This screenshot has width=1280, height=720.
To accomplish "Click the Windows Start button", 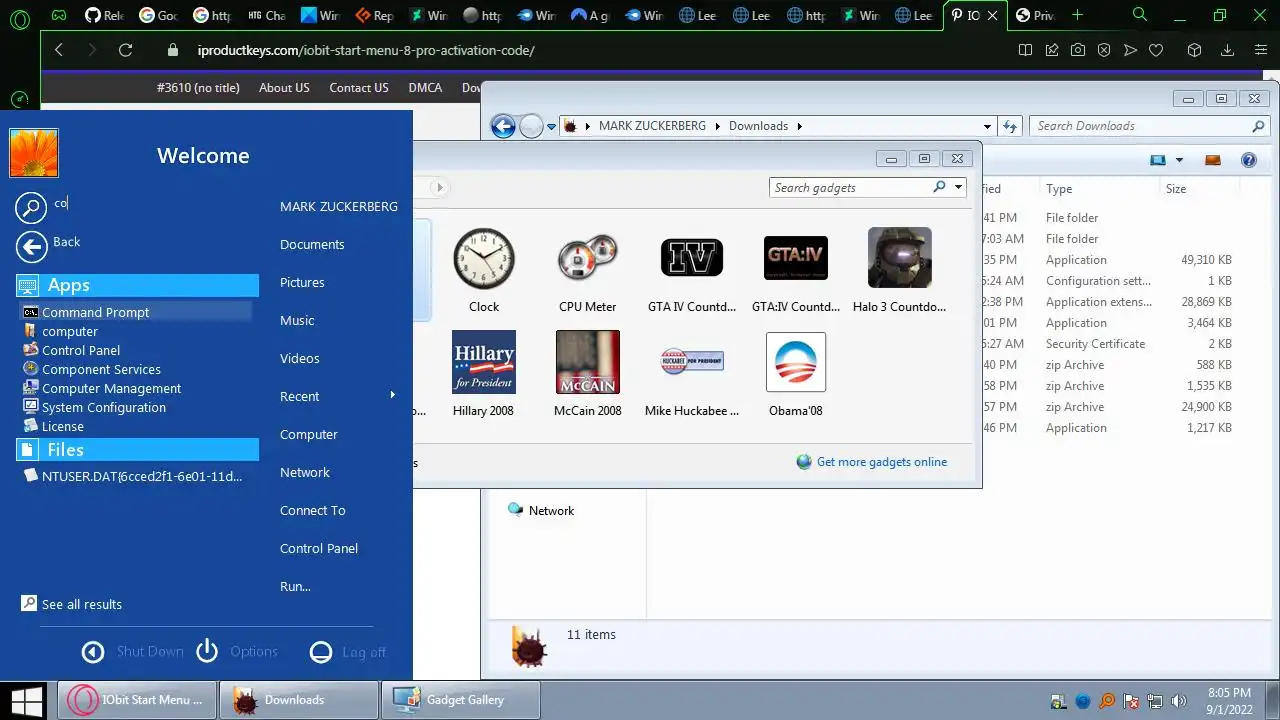I will (26, 700).
